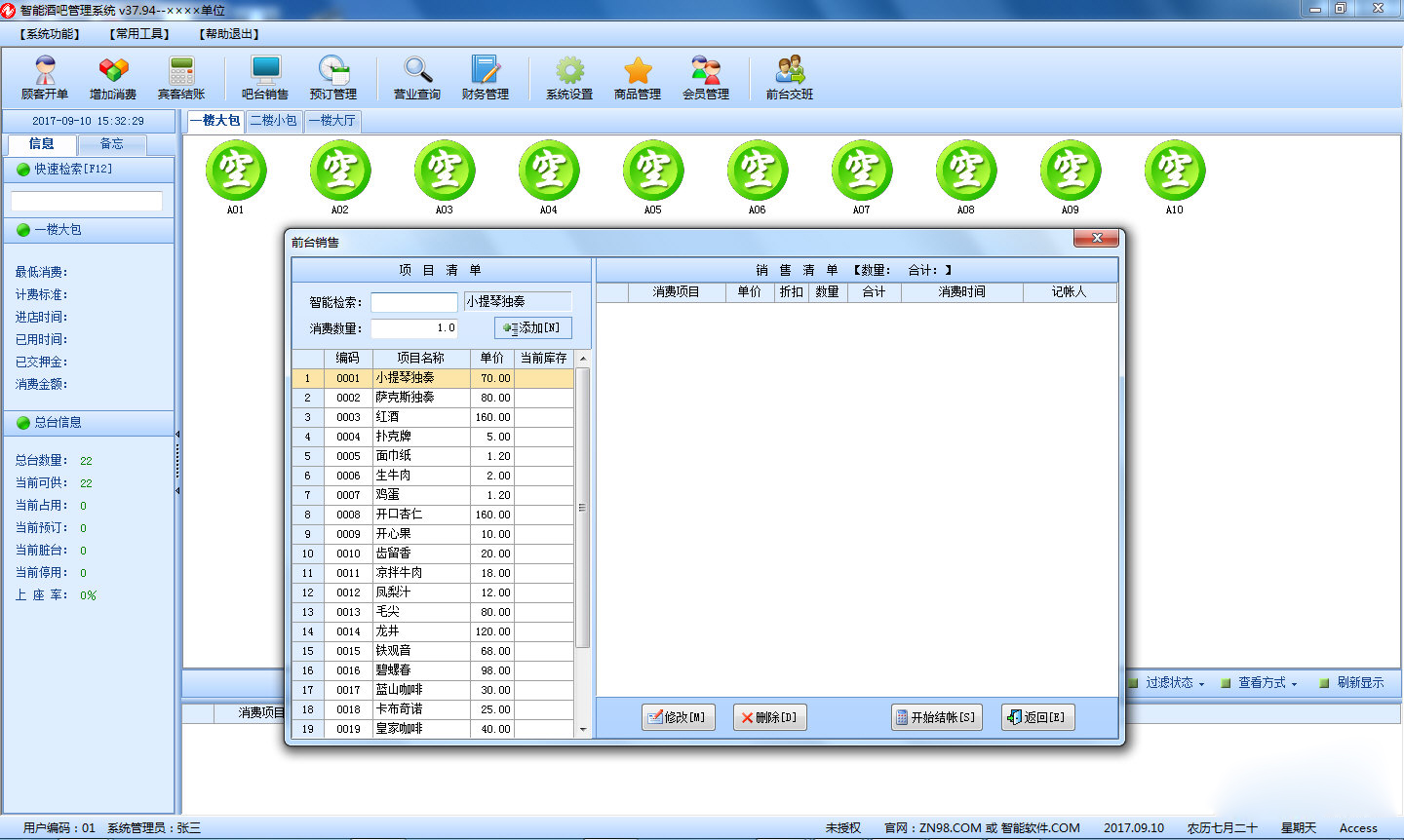Select the 开口杏仁 item row
1404x840 pixels.
click(x=433, y=515)
